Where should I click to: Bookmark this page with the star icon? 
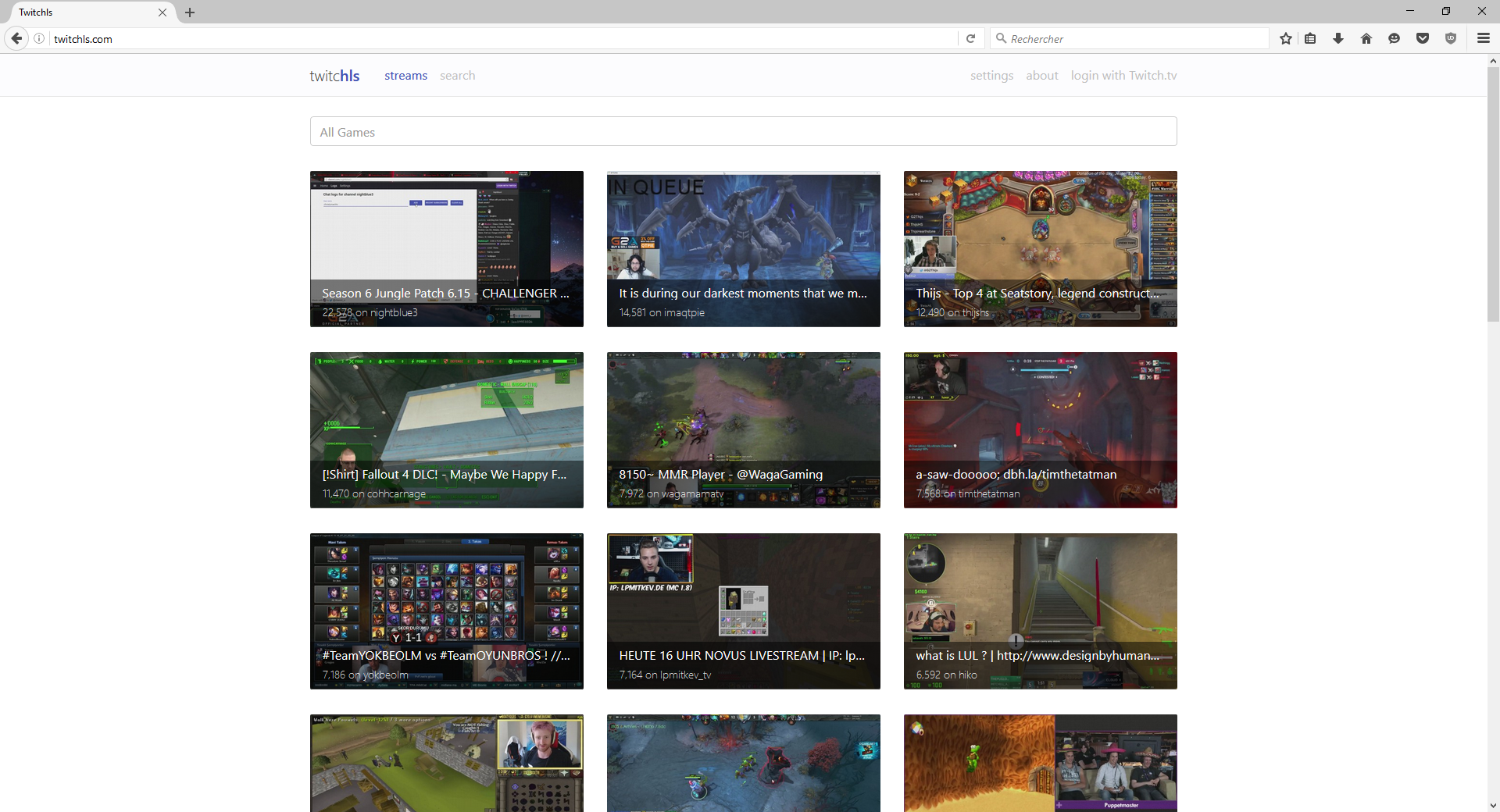(x=1285, y=38)
